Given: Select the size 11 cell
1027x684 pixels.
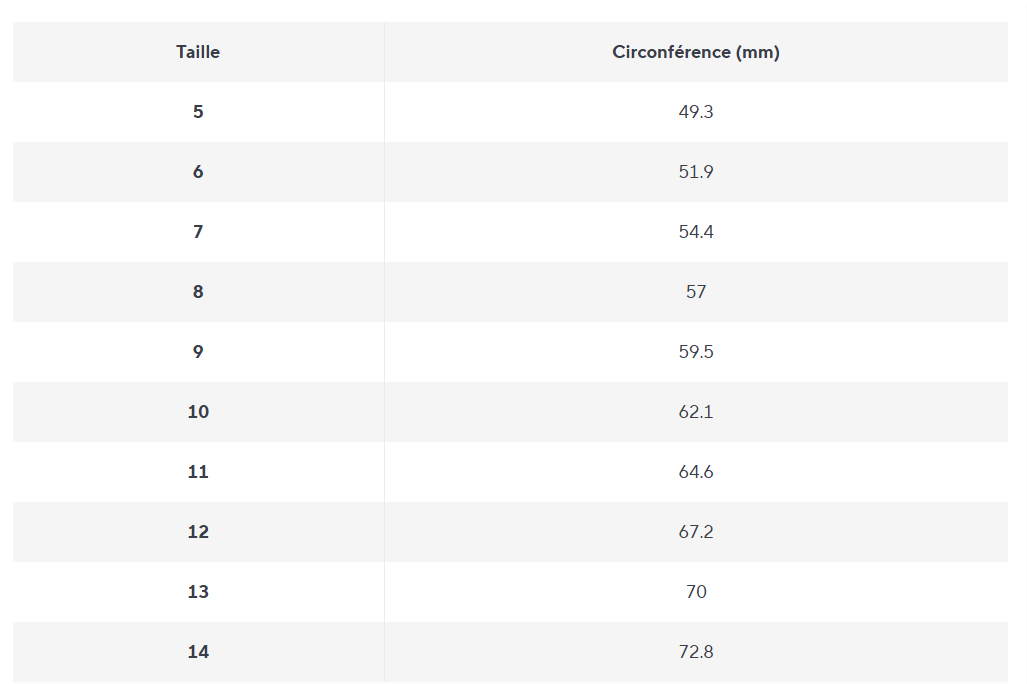Looking at the screenshot, I should click(198, 472).
